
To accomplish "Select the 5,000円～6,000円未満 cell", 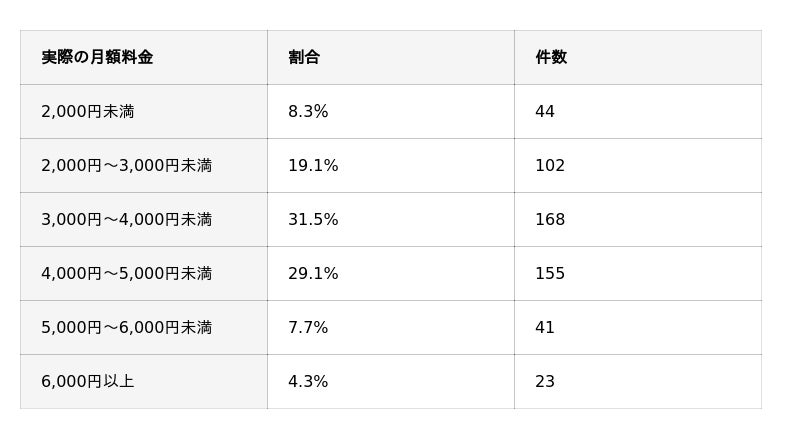I will (127, 327).
